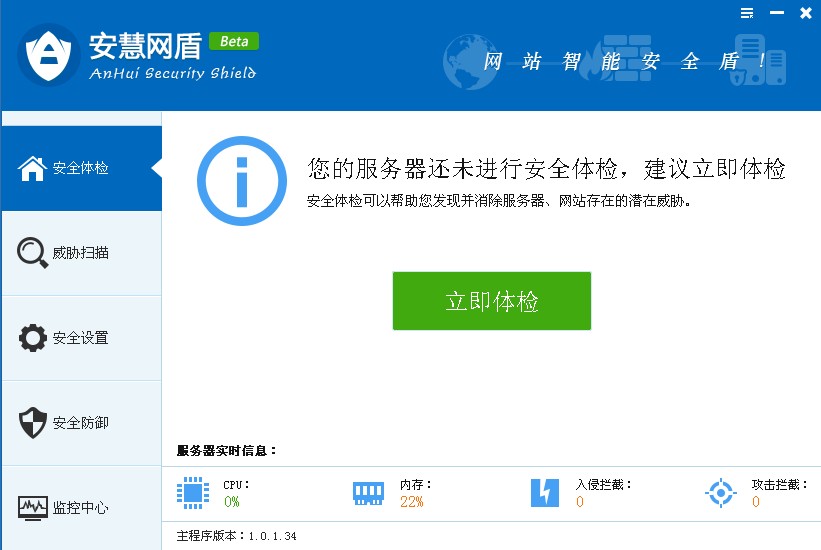Click the 内存 usage value 22%
821x550 pixels.
412,502
